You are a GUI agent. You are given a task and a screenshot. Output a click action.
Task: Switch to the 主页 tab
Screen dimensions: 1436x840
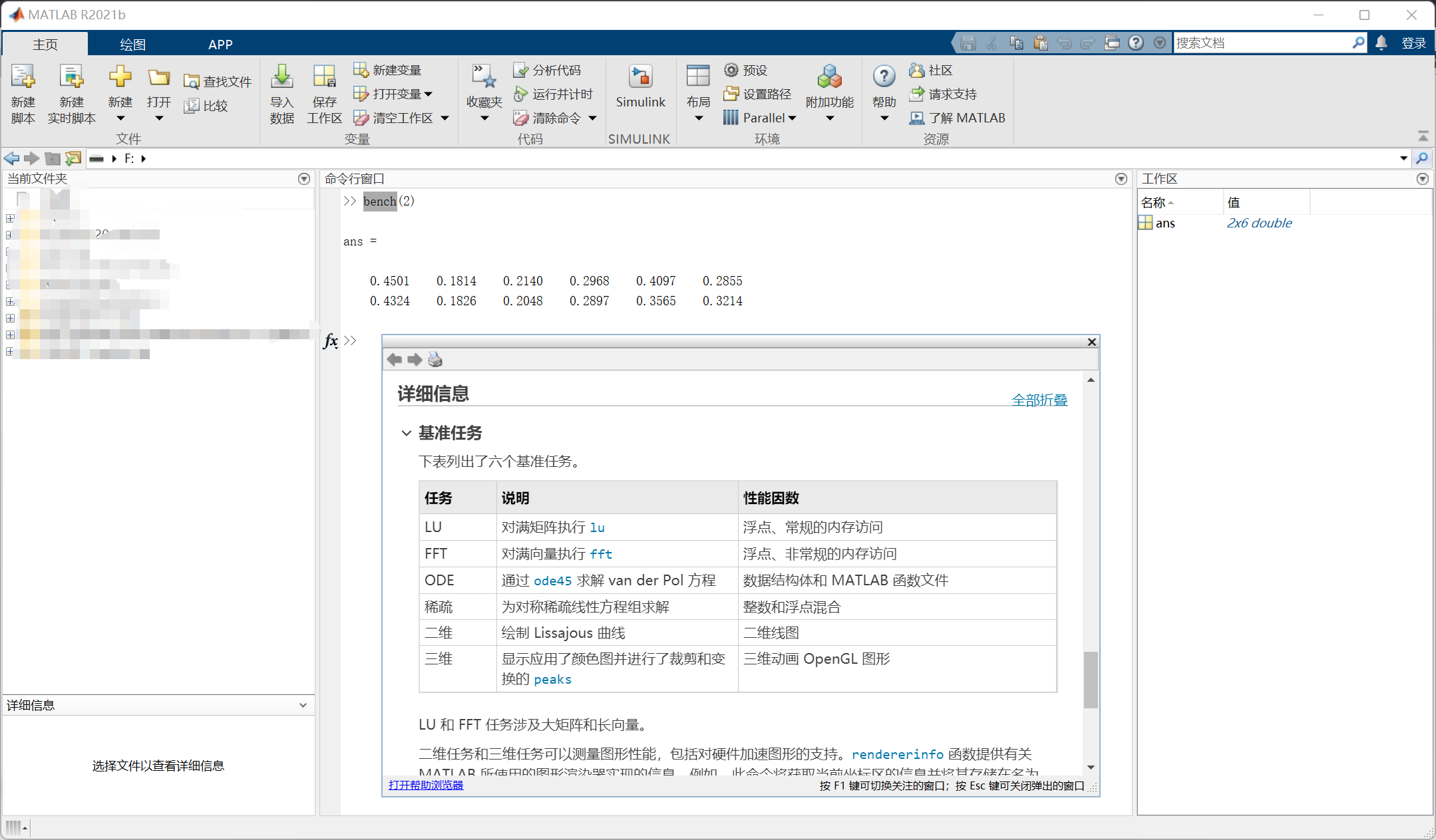point(45,44)
